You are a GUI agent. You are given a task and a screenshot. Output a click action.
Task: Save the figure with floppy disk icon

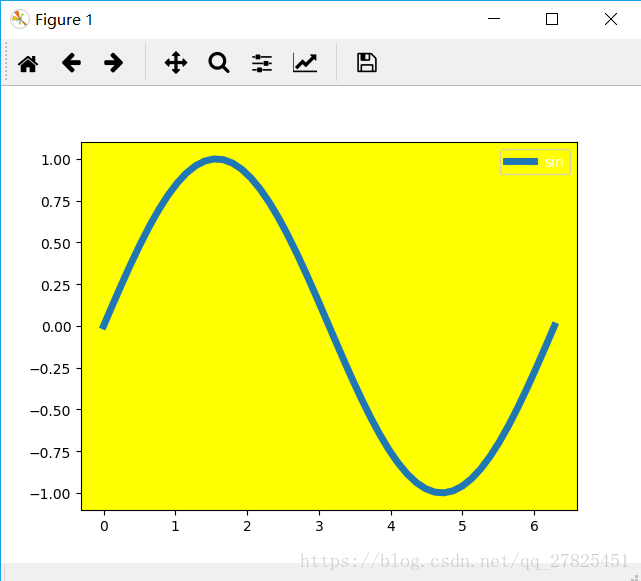[x=367, y=63]
